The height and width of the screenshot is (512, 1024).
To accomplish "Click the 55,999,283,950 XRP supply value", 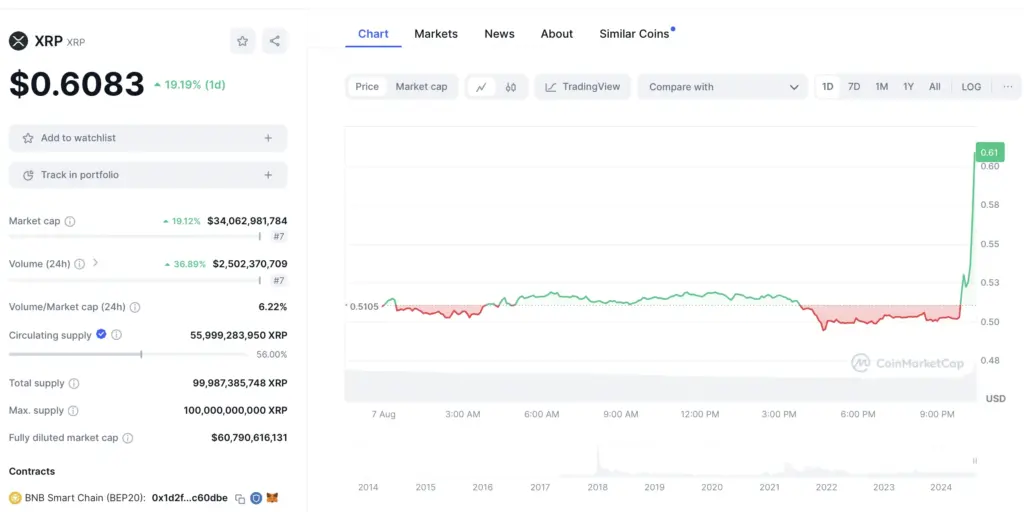I will (x=238, y=335).
